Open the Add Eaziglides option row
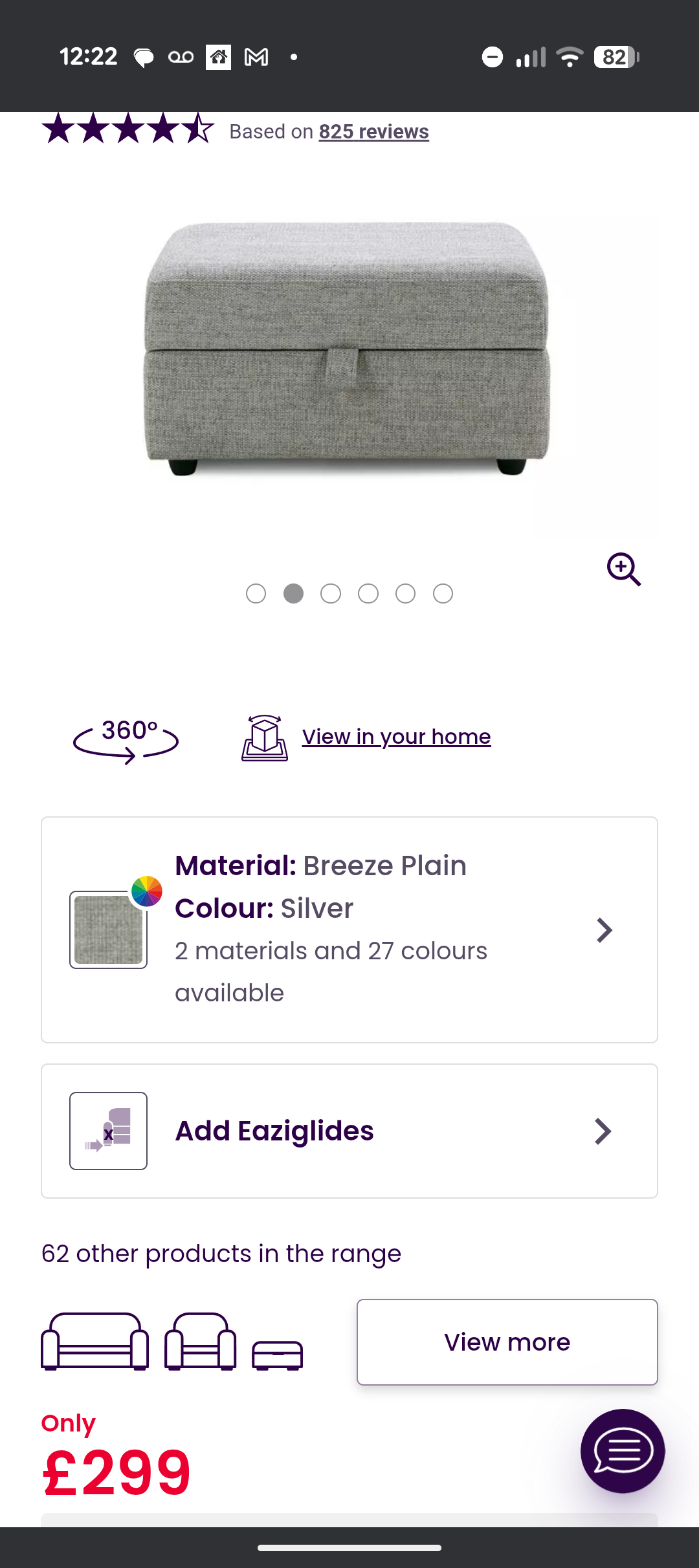 click(x=349, y=1131)
